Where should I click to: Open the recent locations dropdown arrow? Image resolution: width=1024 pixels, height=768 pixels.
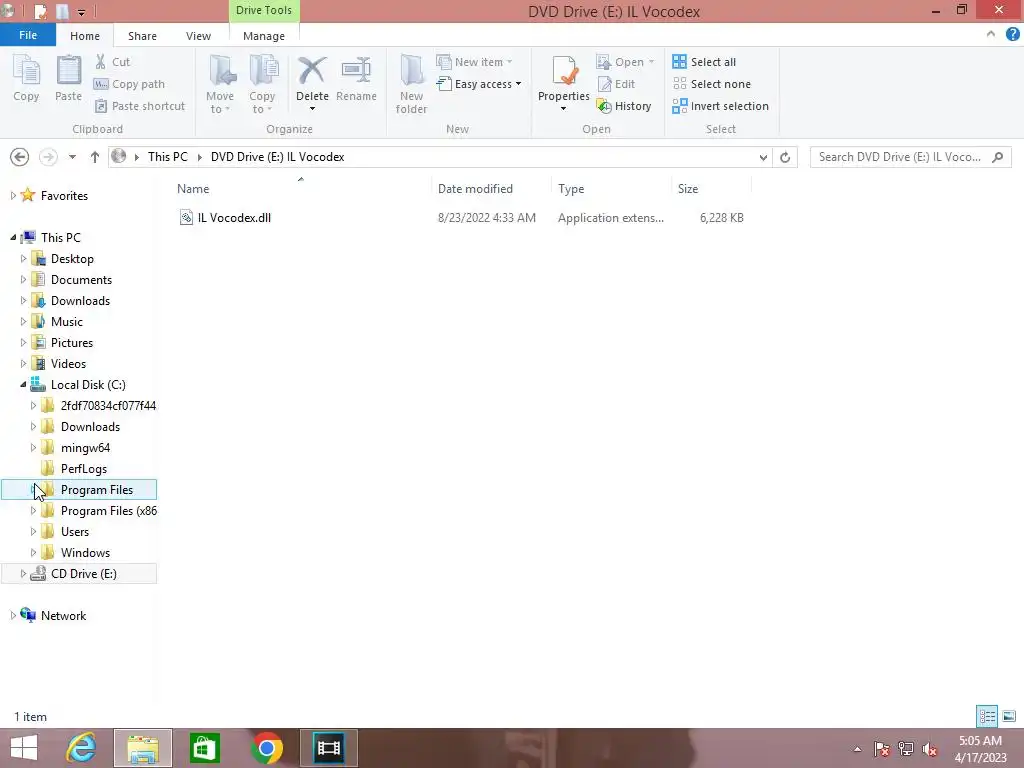point(72,157)
